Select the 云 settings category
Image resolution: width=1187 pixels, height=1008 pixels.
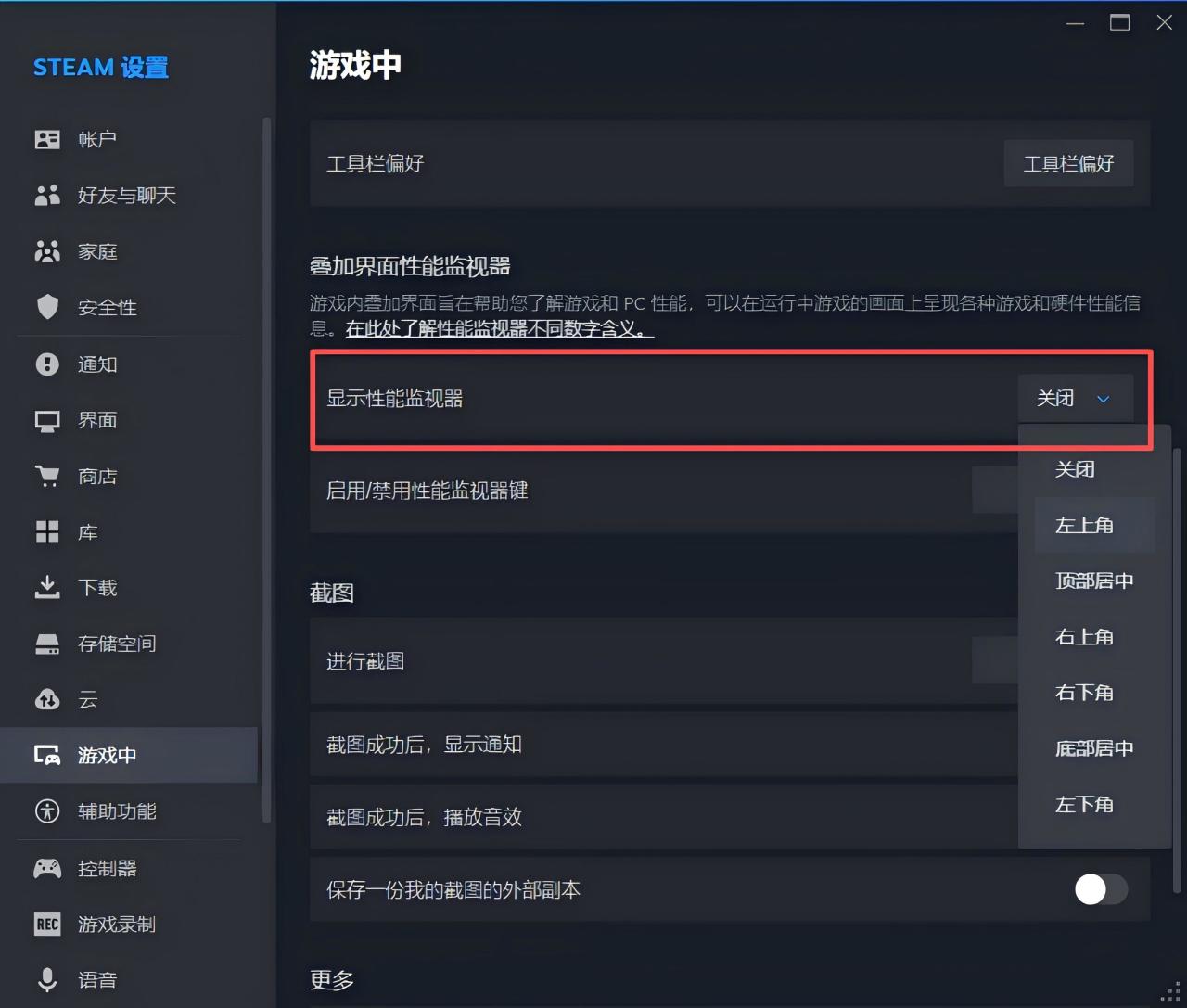coord(130,699)
